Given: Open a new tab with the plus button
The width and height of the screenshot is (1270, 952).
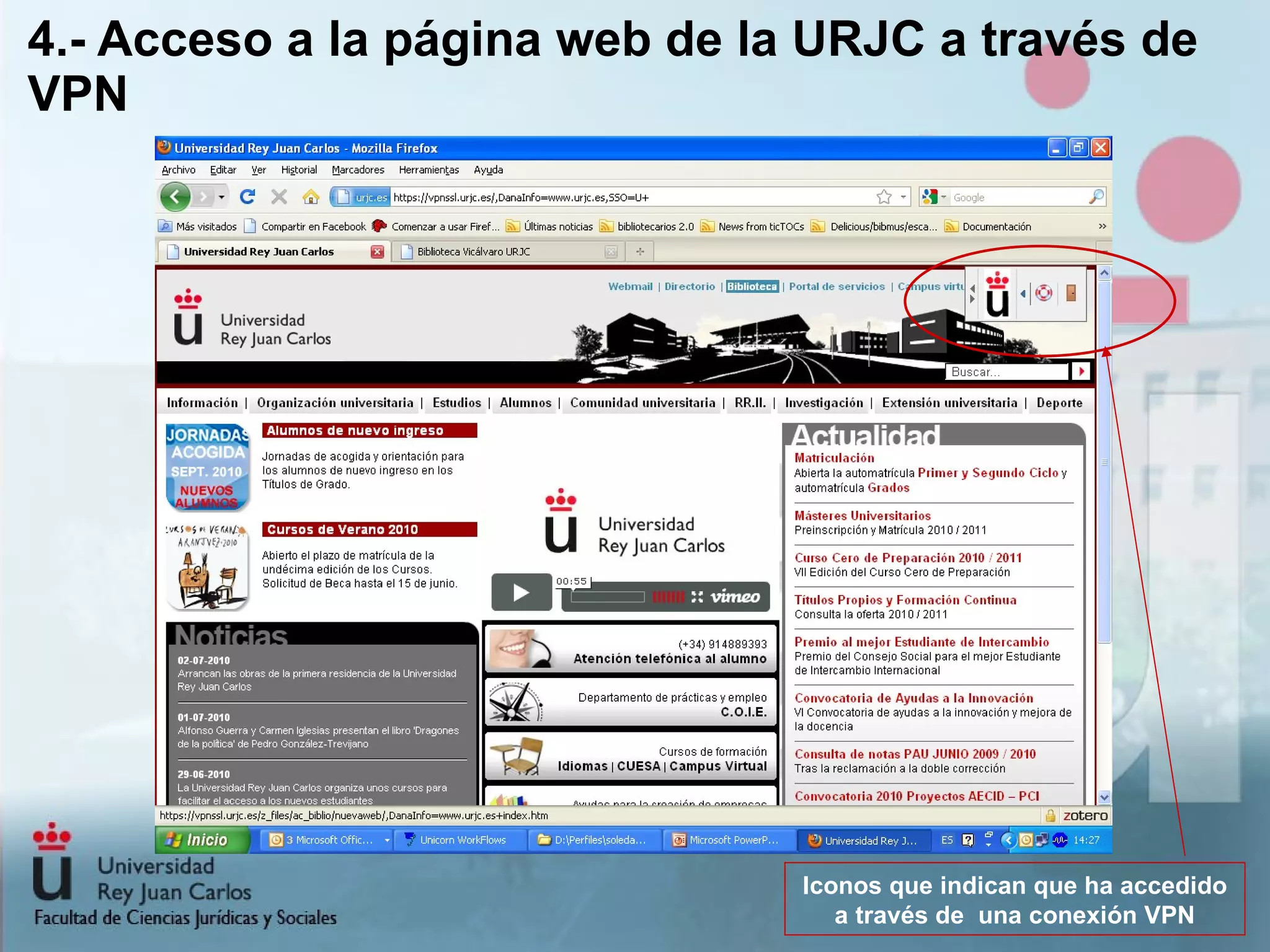Looking at the screenshot, I should pos(640,252).
